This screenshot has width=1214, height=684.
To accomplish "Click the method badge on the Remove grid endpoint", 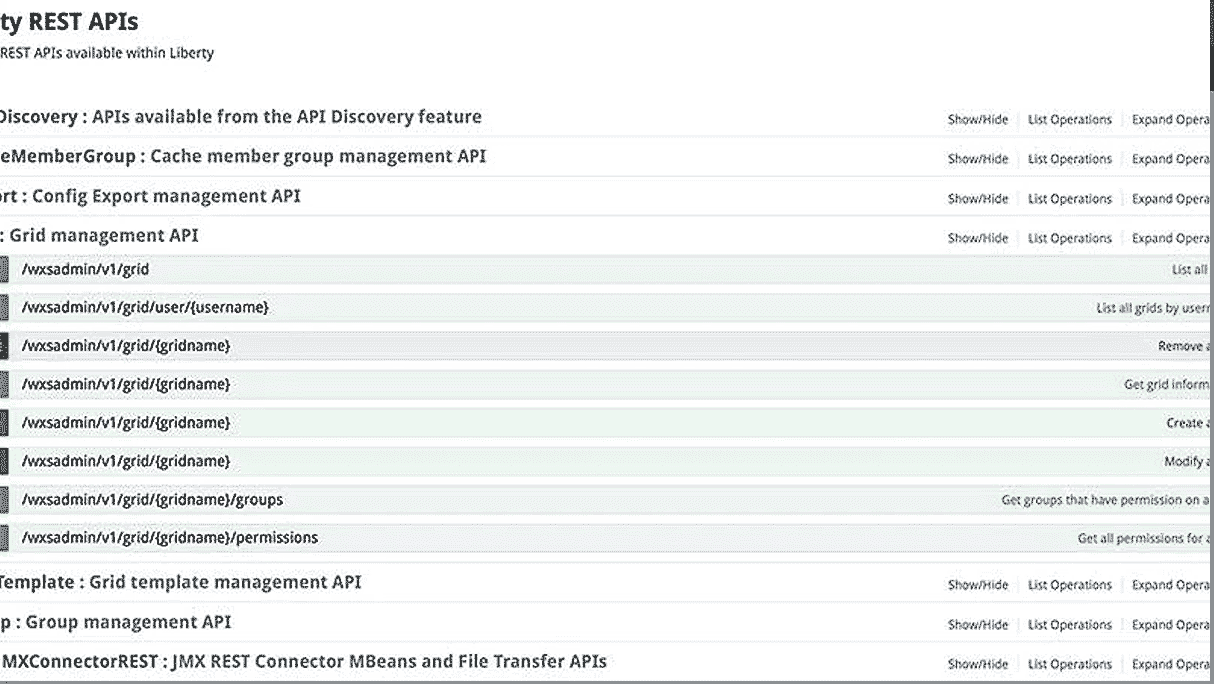I will [6, 345].
